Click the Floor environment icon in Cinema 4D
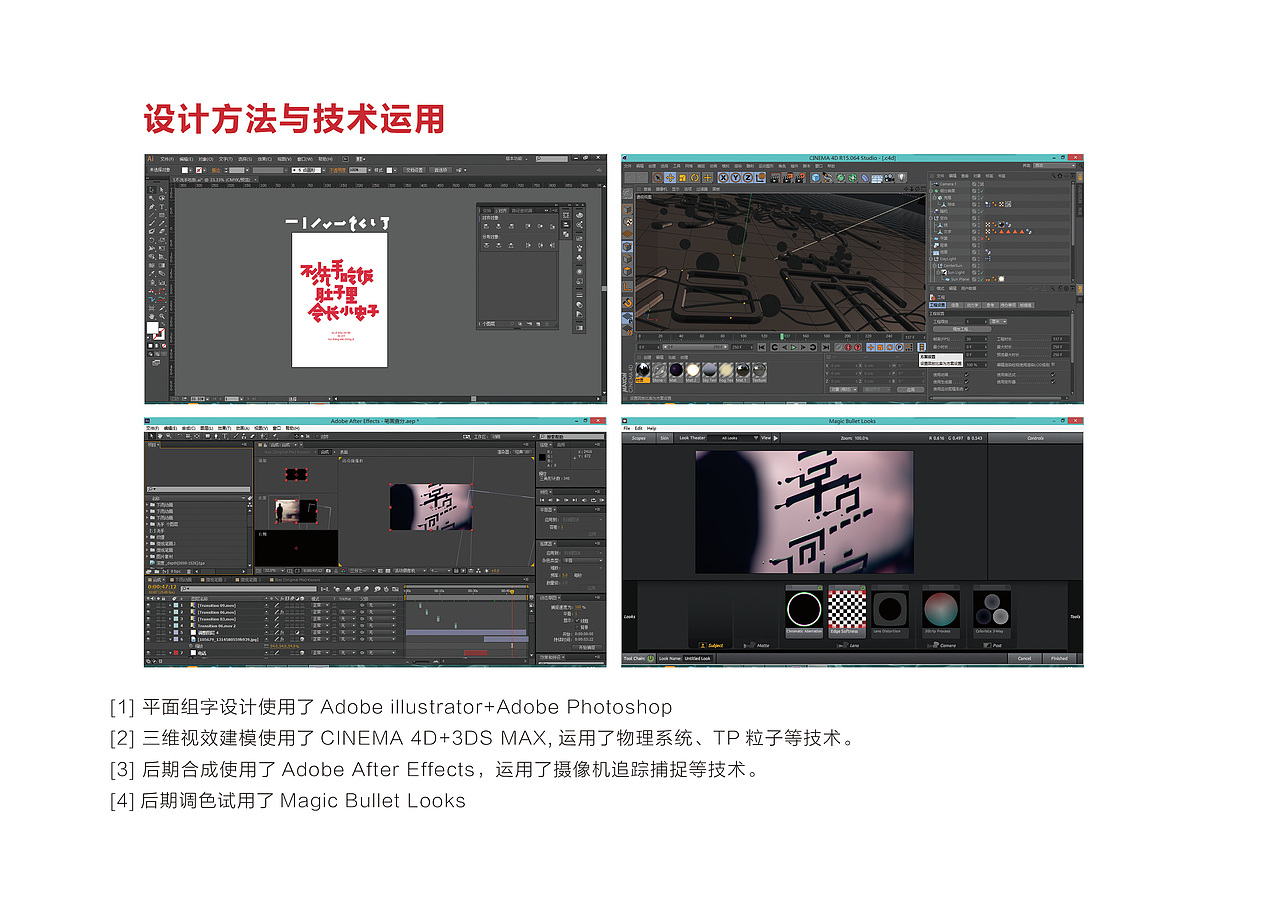The width and height of the screenshot is (1280, 912). click(877, 177)
